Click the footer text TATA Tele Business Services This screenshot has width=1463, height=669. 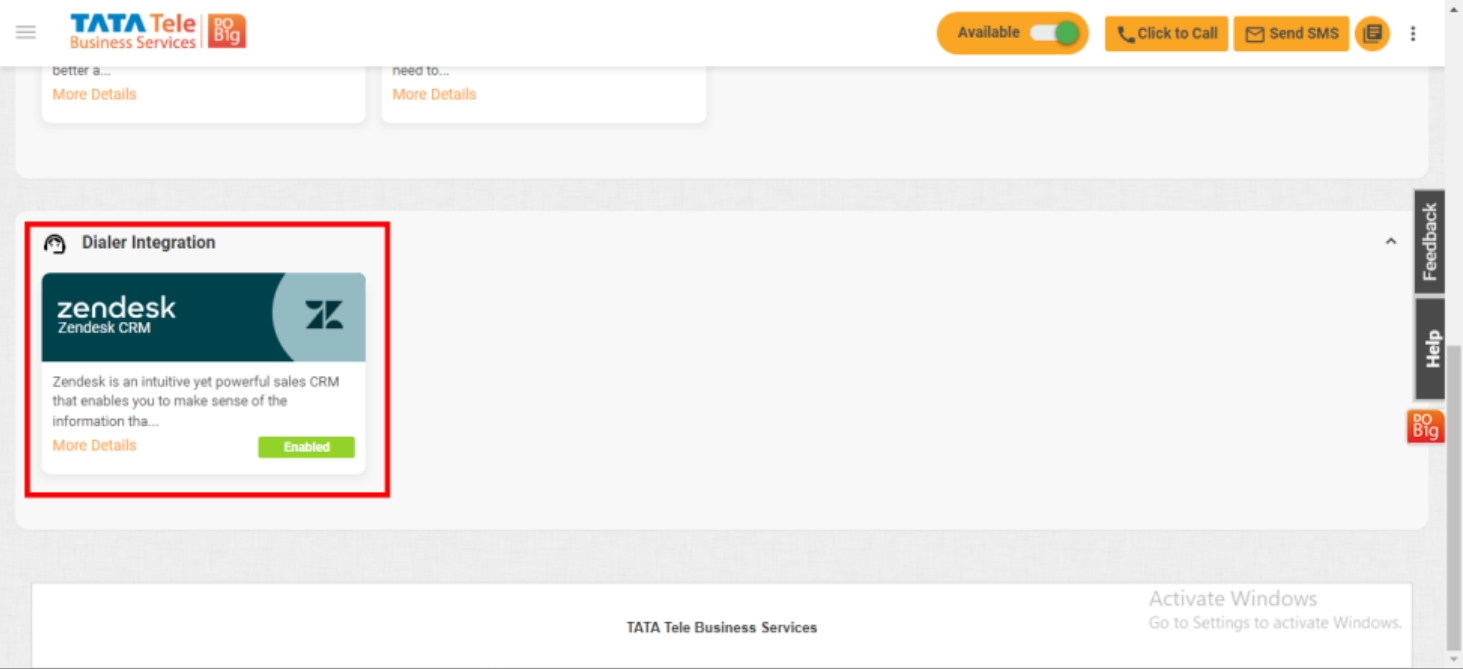tap(722, 627)
